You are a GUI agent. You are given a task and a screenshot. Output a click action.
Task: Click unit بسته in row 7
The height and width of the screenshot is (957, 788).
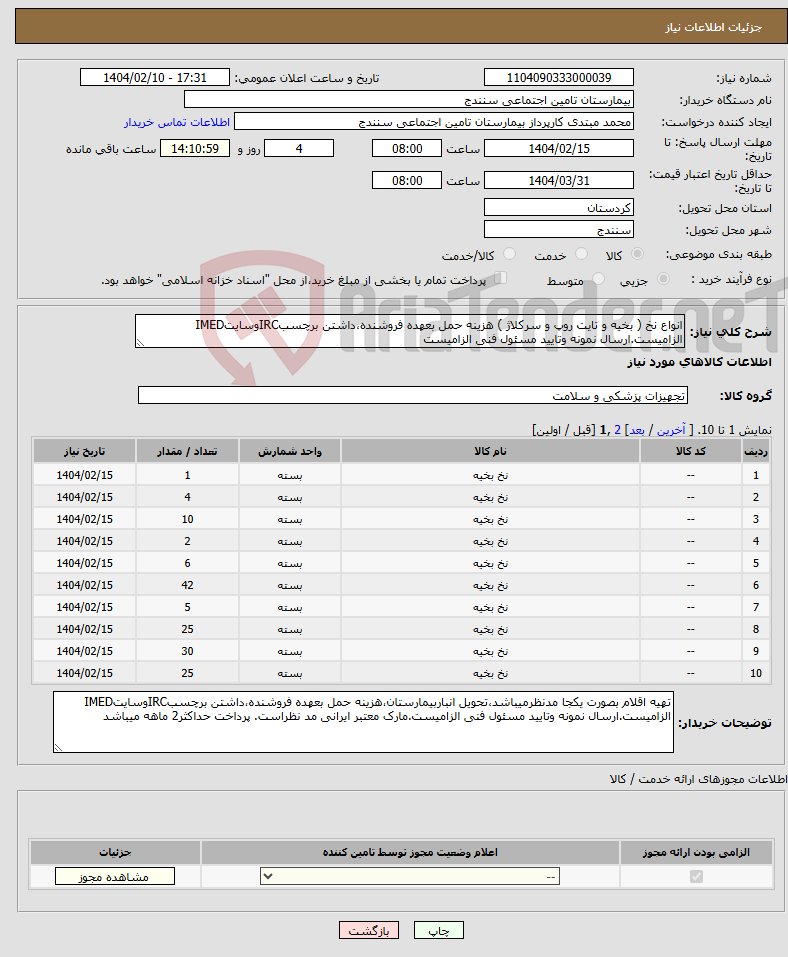[289, 607]
